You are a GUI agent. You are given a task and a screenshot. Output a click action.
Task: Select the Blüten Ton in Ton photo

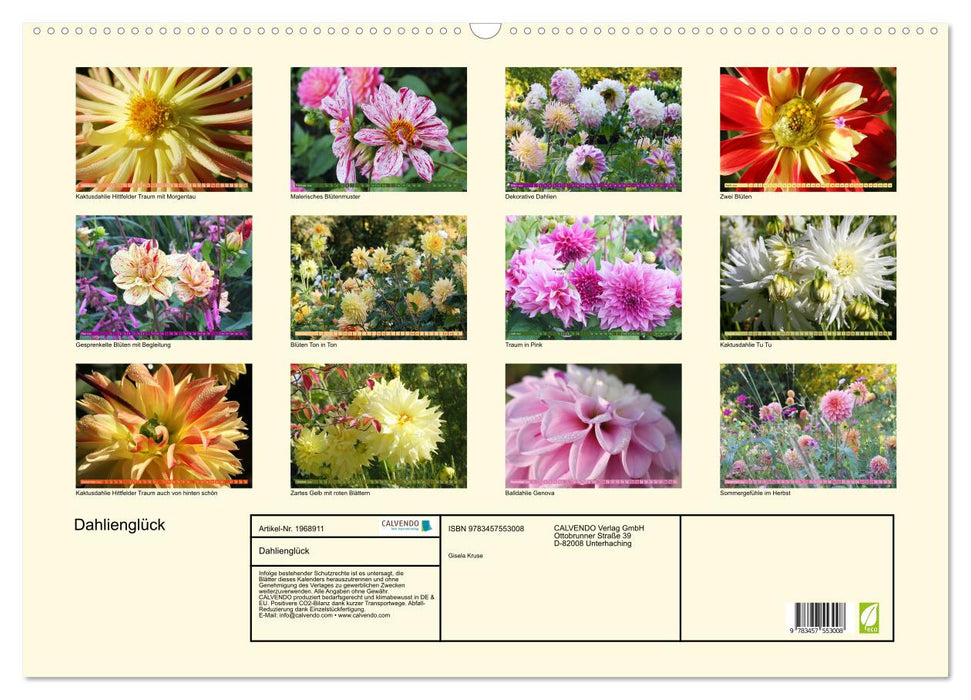click(x=378, y=277)
